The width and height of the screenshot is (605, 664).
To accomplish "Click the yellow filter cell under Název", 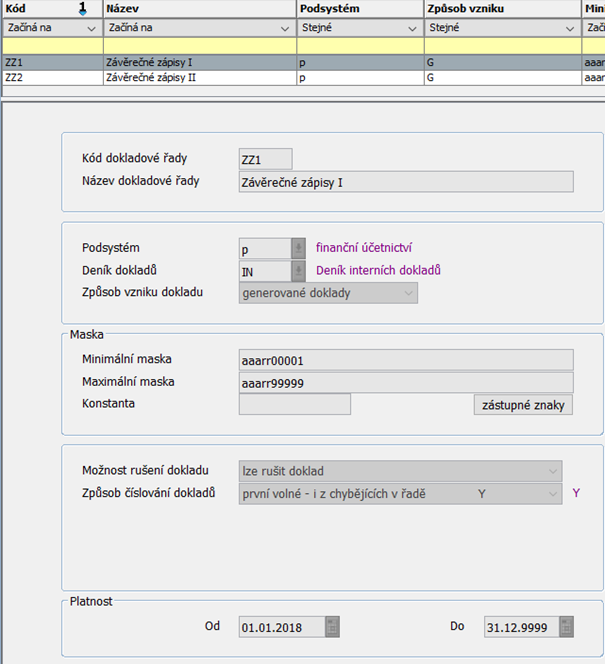I will [x=200, y=46].
